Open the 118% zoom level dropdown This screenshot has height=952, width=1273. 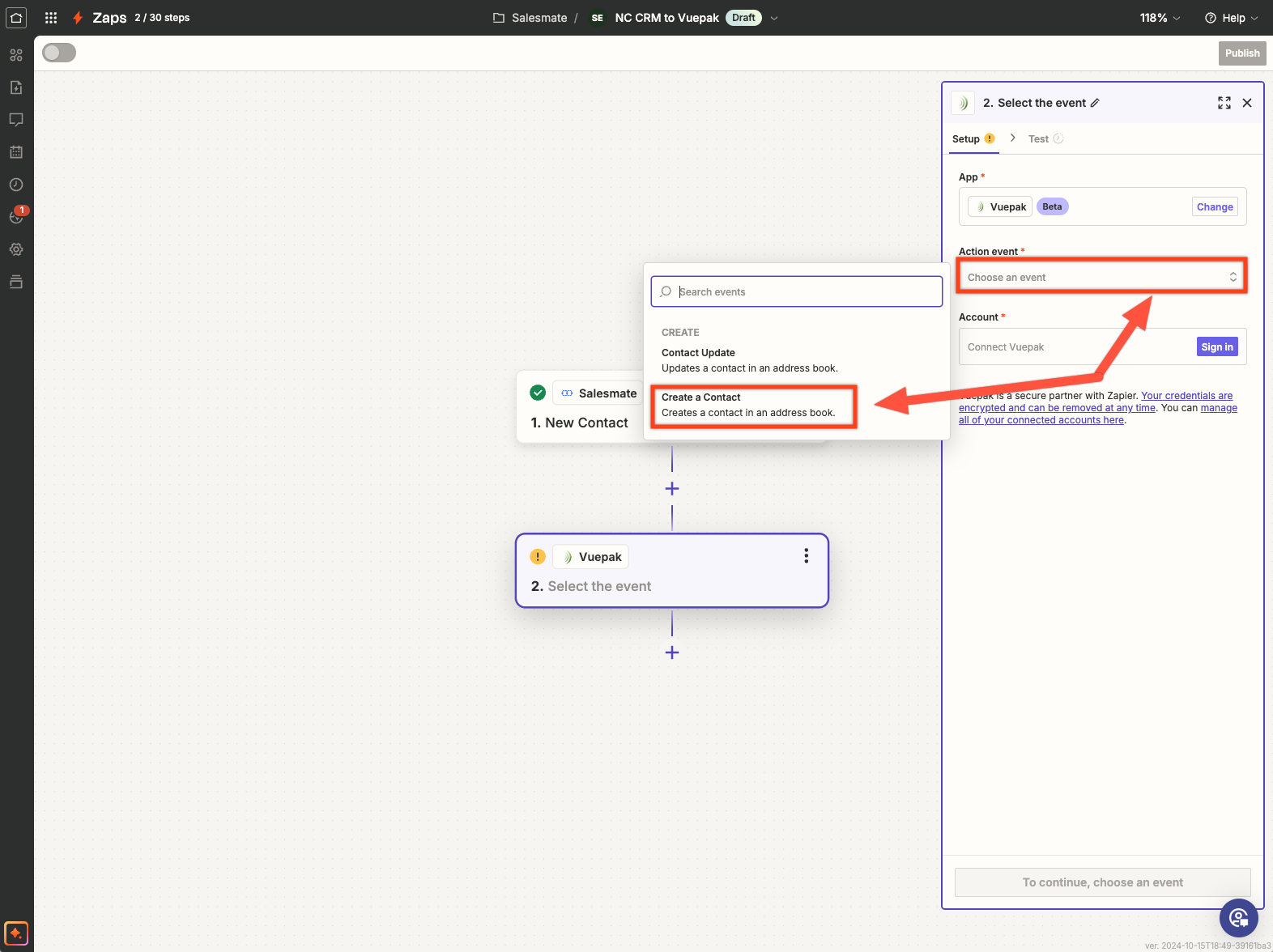(1160, 18)
